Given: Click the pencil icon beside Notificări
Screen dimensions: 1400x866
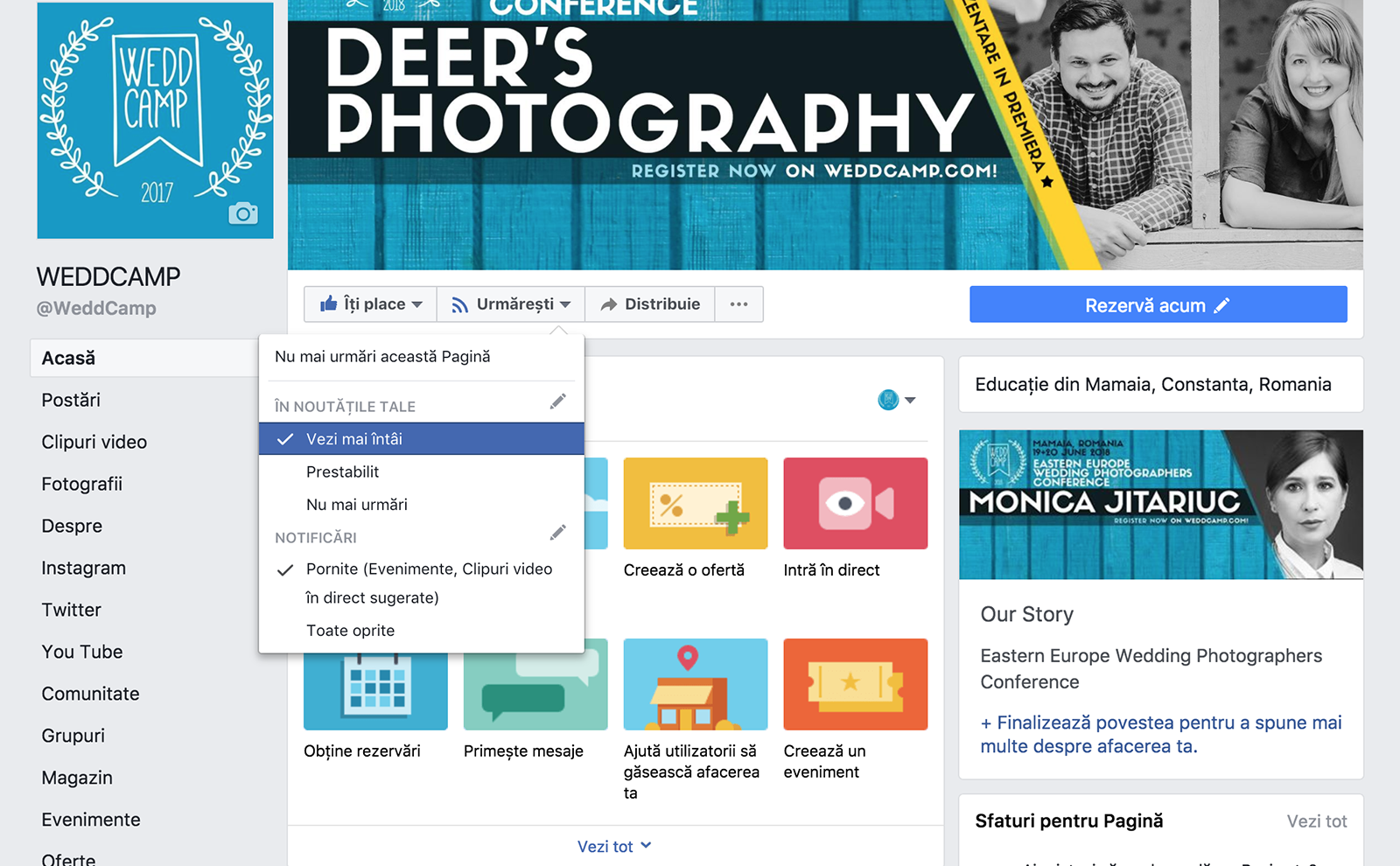Looking at the screenshot, I should coord(557,533).
